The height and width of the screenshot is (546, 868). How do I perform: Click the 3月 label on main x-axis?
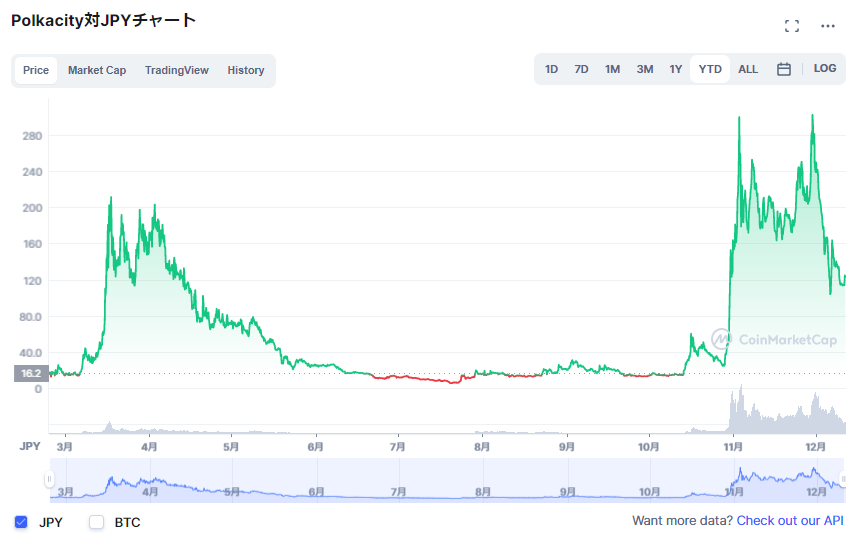64,446
